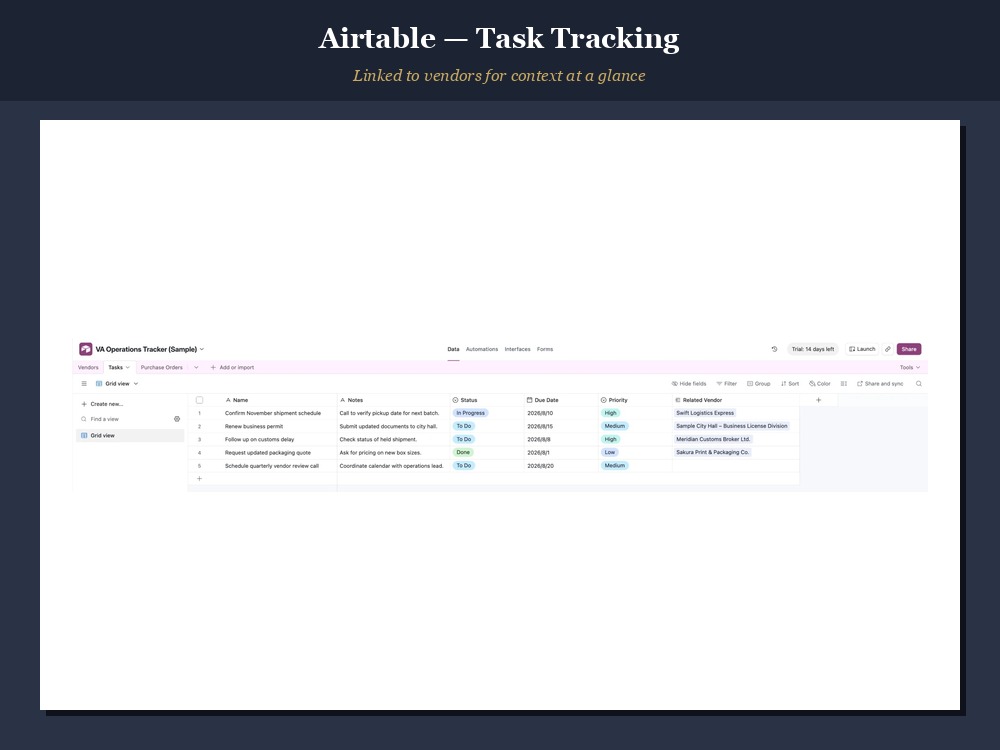Viewport: 1000px width, 750px height.
Task: Click the due date 2026/8/20 cell
Action: point(561,466)
